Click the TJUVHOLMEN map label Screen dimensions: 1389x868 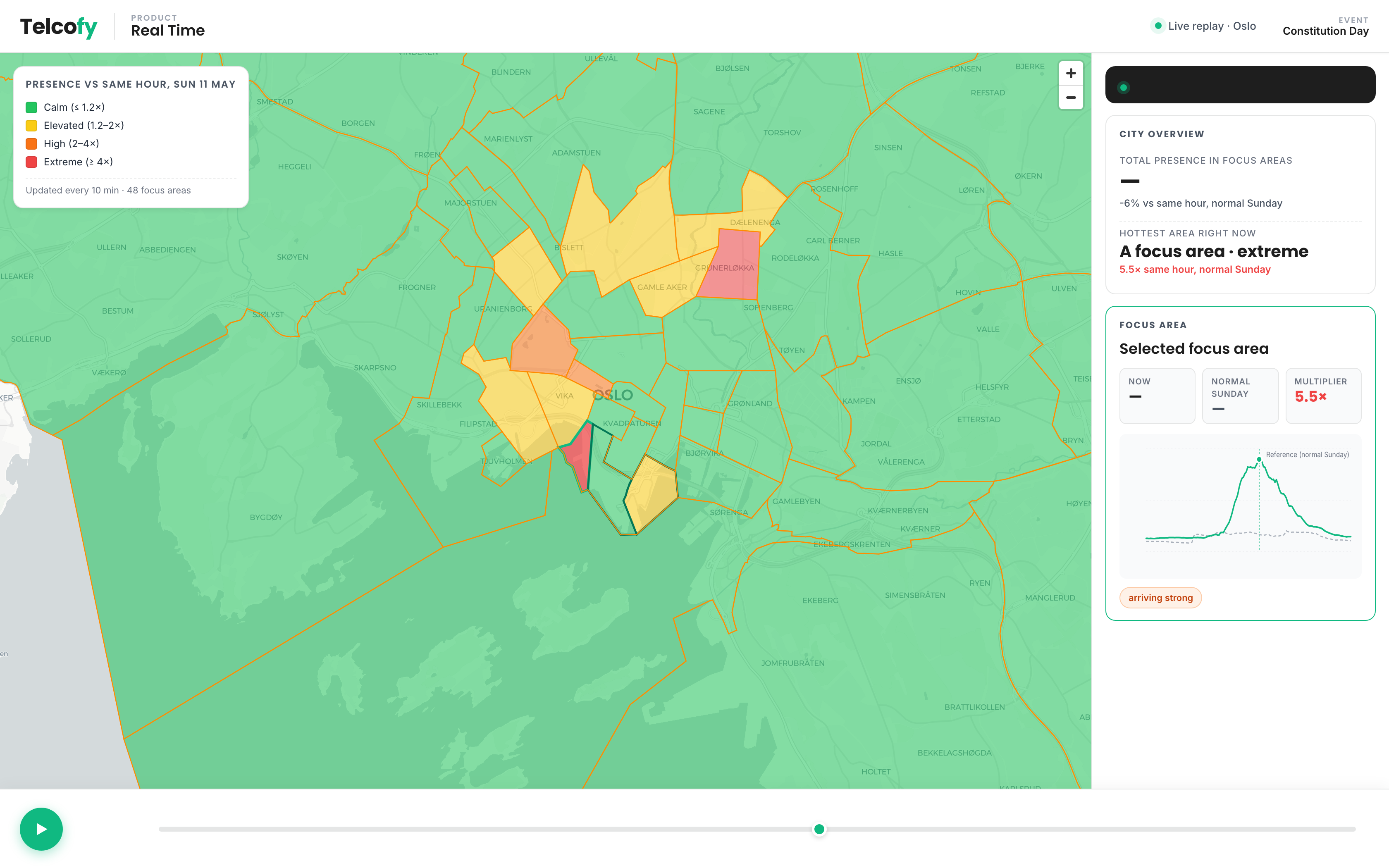(506, 461)
